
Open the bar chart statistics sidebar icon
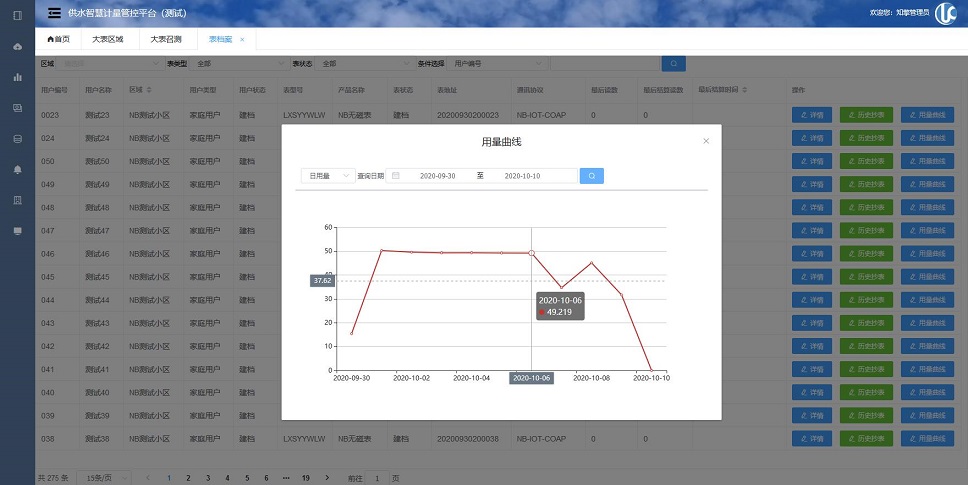point(17,77)
